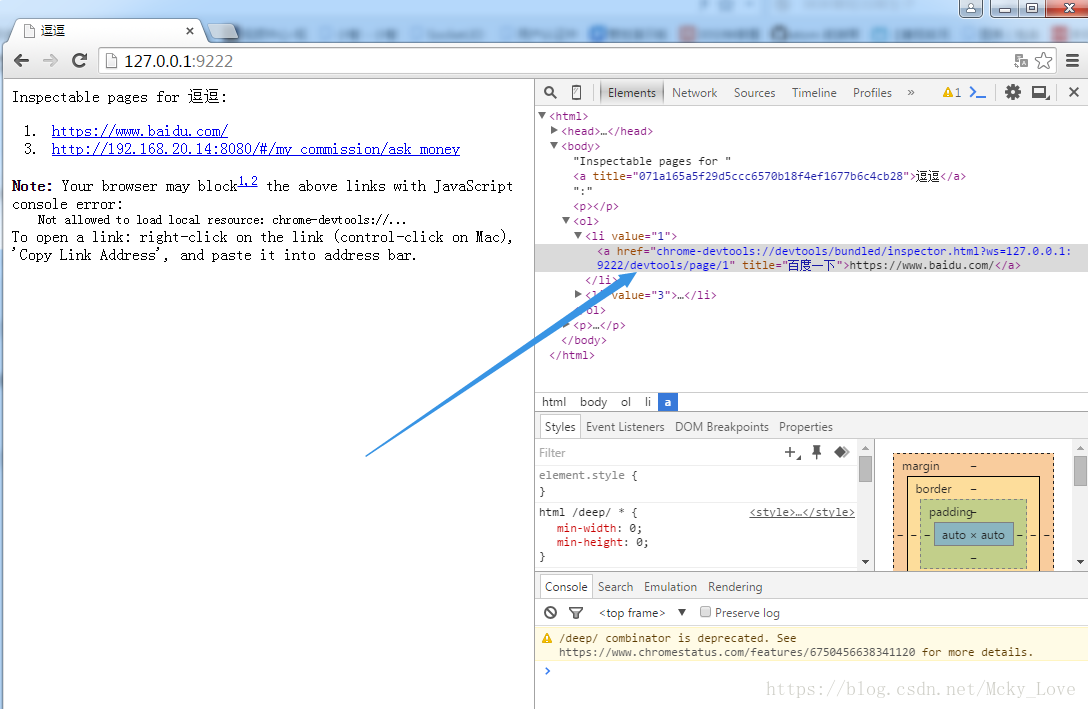Toggle element state pin icon in Styles
Image resolution: width=1088 pixels, height=709 pixels.
817,452
